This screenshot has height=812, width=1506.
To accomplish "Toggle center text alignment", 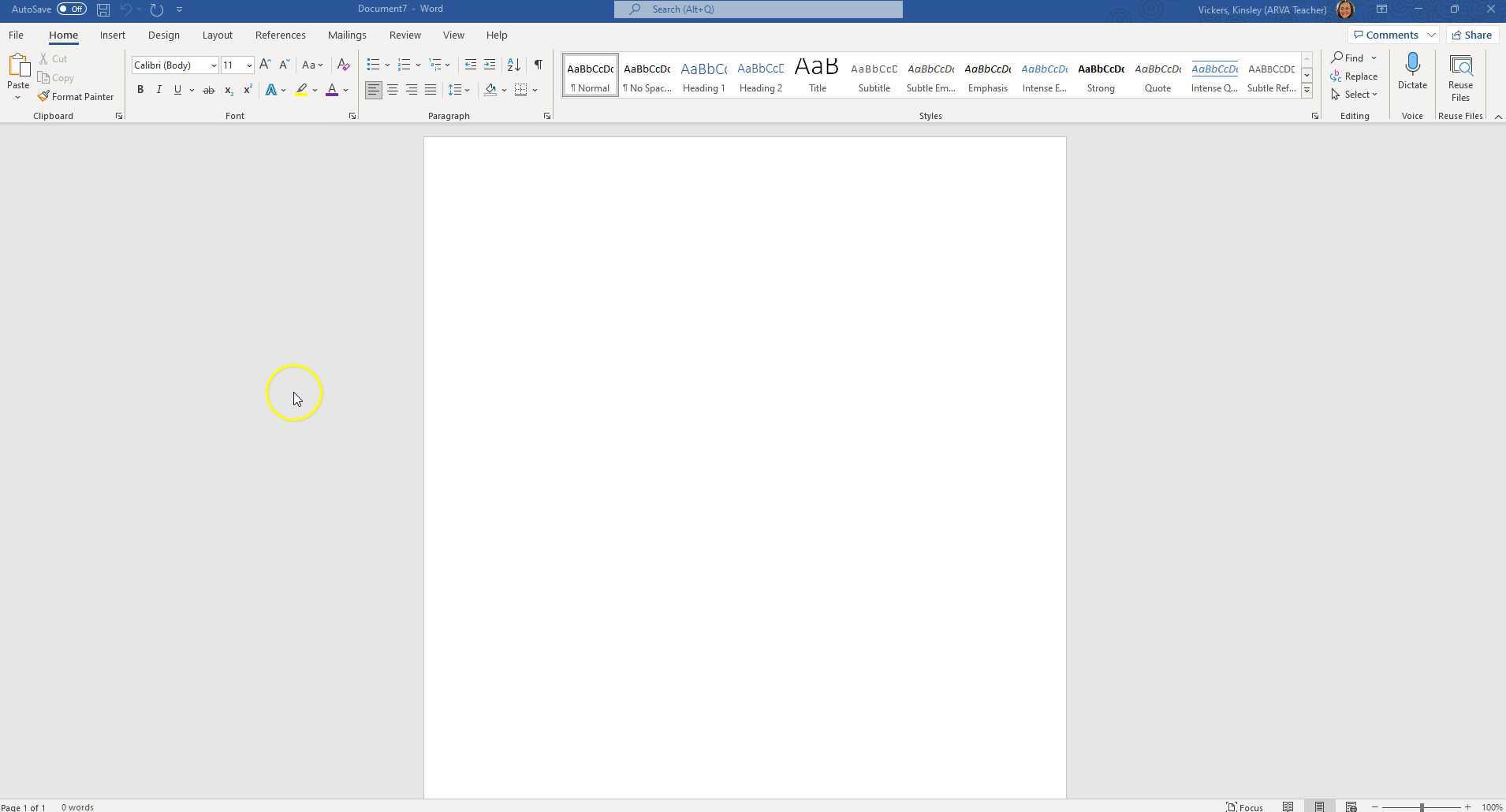I will point(392,90).
